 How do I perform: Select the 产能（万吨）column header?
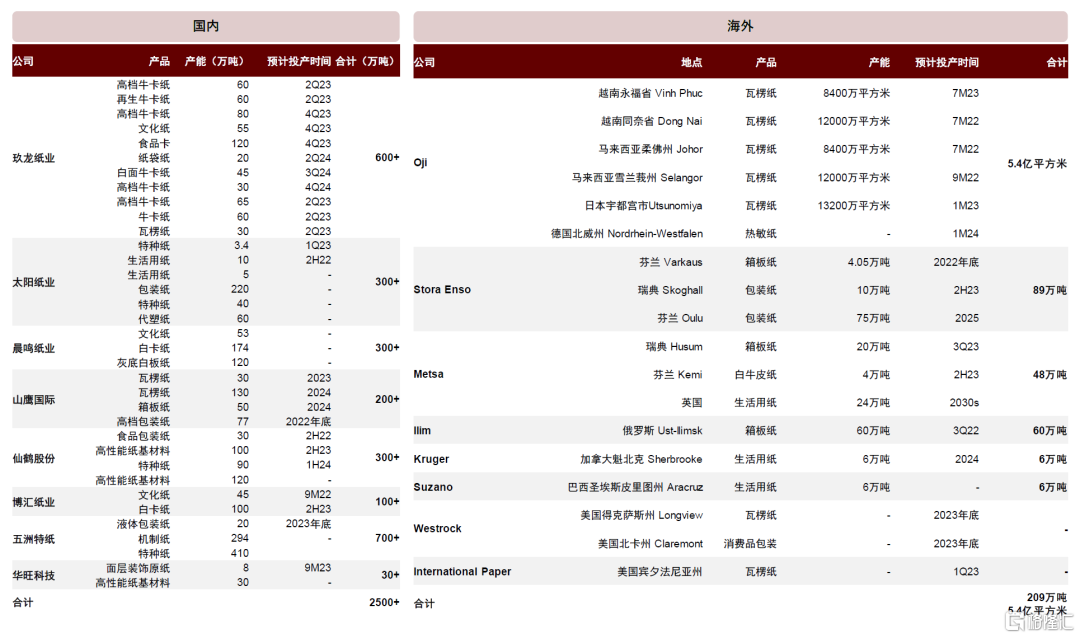click(x=214, y=61)
